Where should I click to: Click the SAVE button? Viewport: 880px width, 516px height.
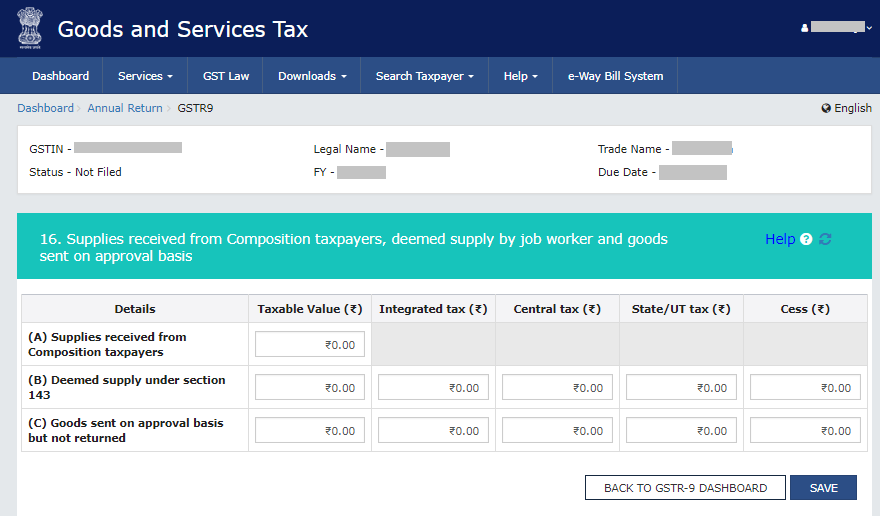(x=823, y=488)
